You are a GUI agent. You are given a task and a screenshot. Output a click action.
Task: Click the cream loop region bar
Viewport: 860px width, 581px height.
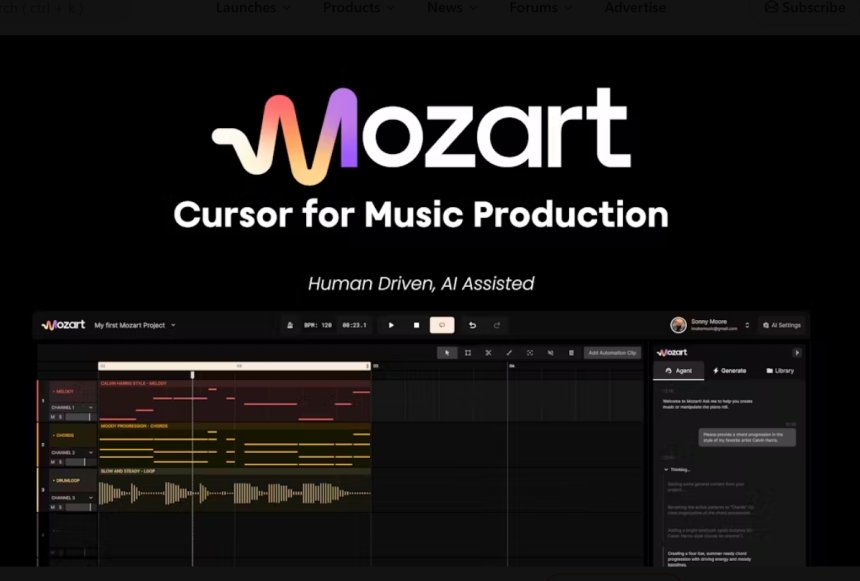click(235, 366)
